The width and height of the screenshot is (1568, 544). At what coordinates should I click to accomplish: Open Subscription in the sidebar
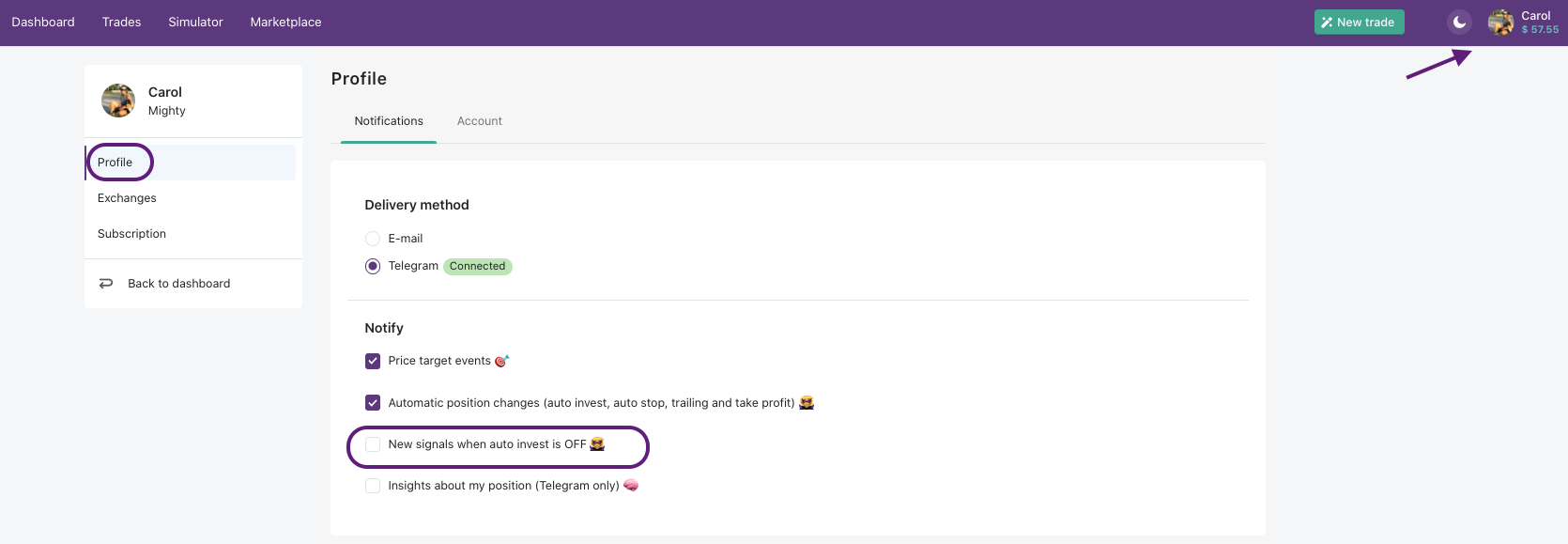tap(131, 234)
